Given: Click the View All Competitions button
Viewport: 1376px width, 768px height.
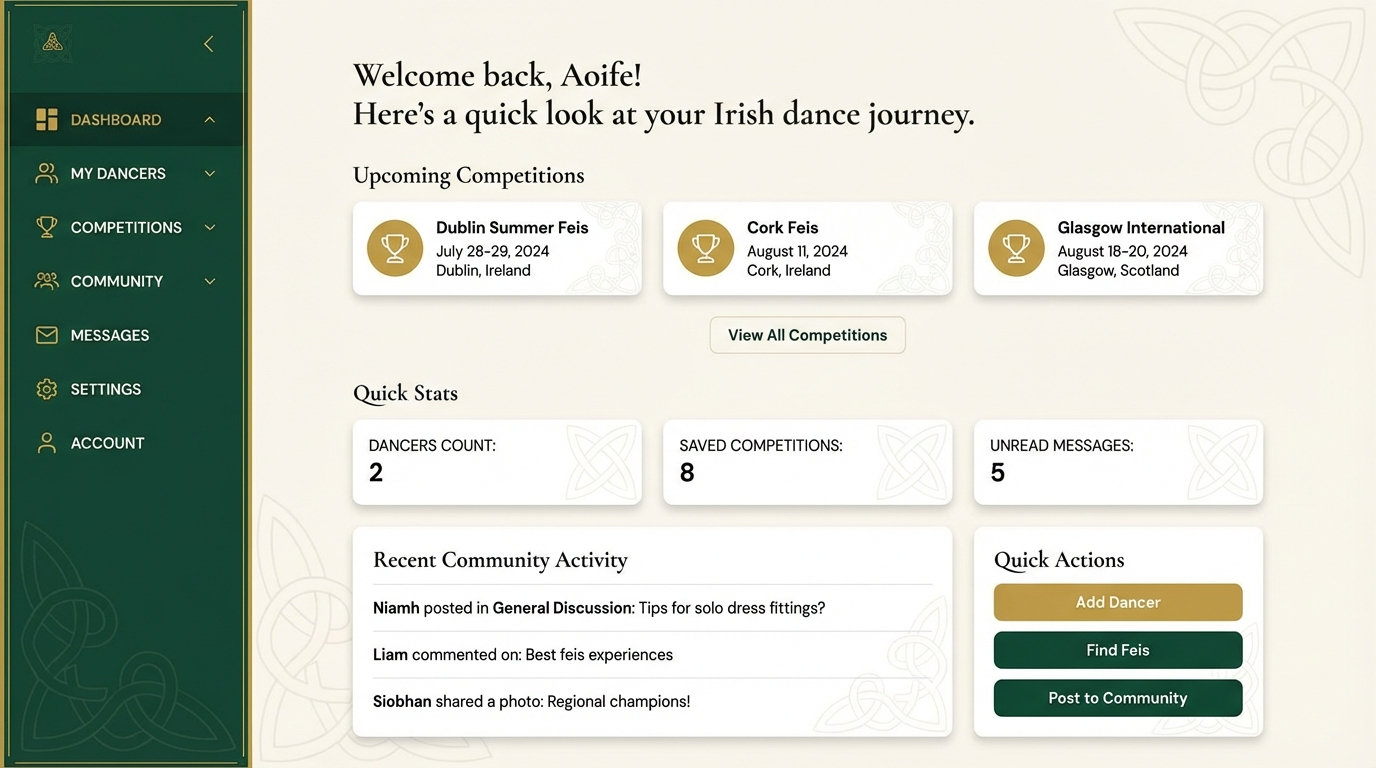Looking at the screenshot, I should click(x=807, y=335).
